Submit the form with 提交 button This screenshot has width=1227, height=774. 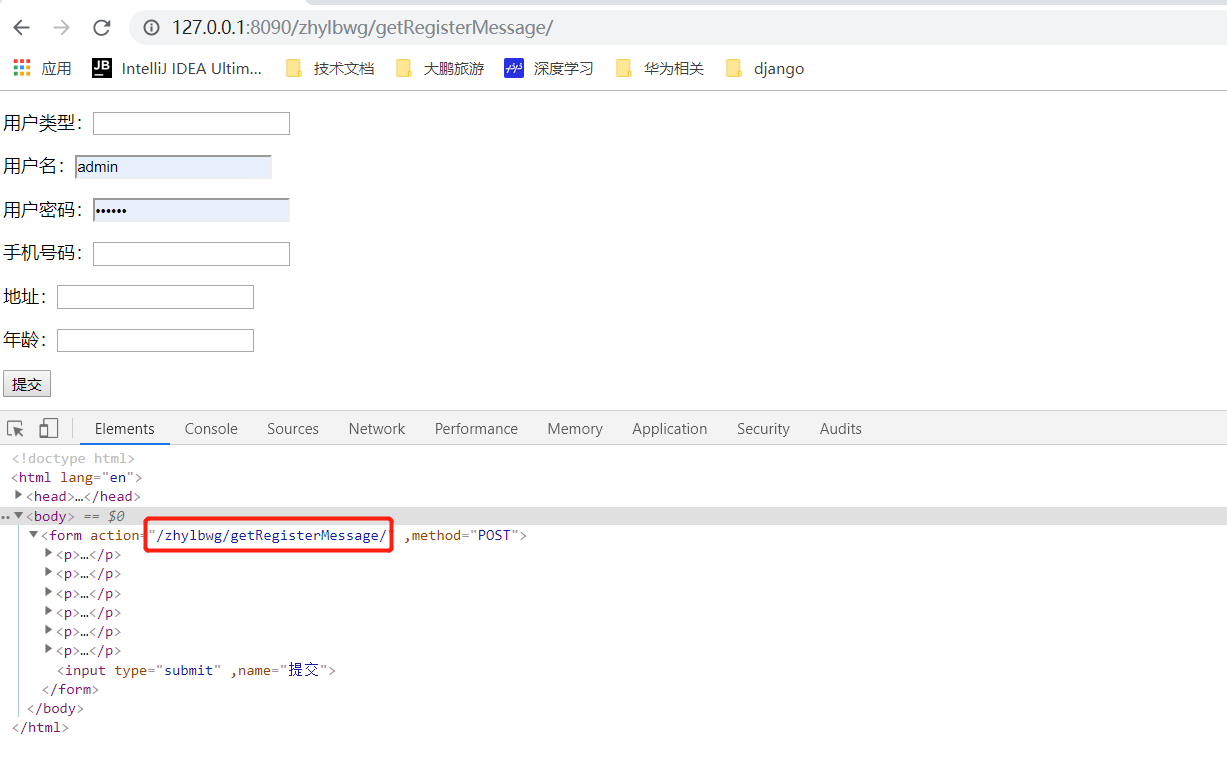pyautogui.click(x=27, y=384)
